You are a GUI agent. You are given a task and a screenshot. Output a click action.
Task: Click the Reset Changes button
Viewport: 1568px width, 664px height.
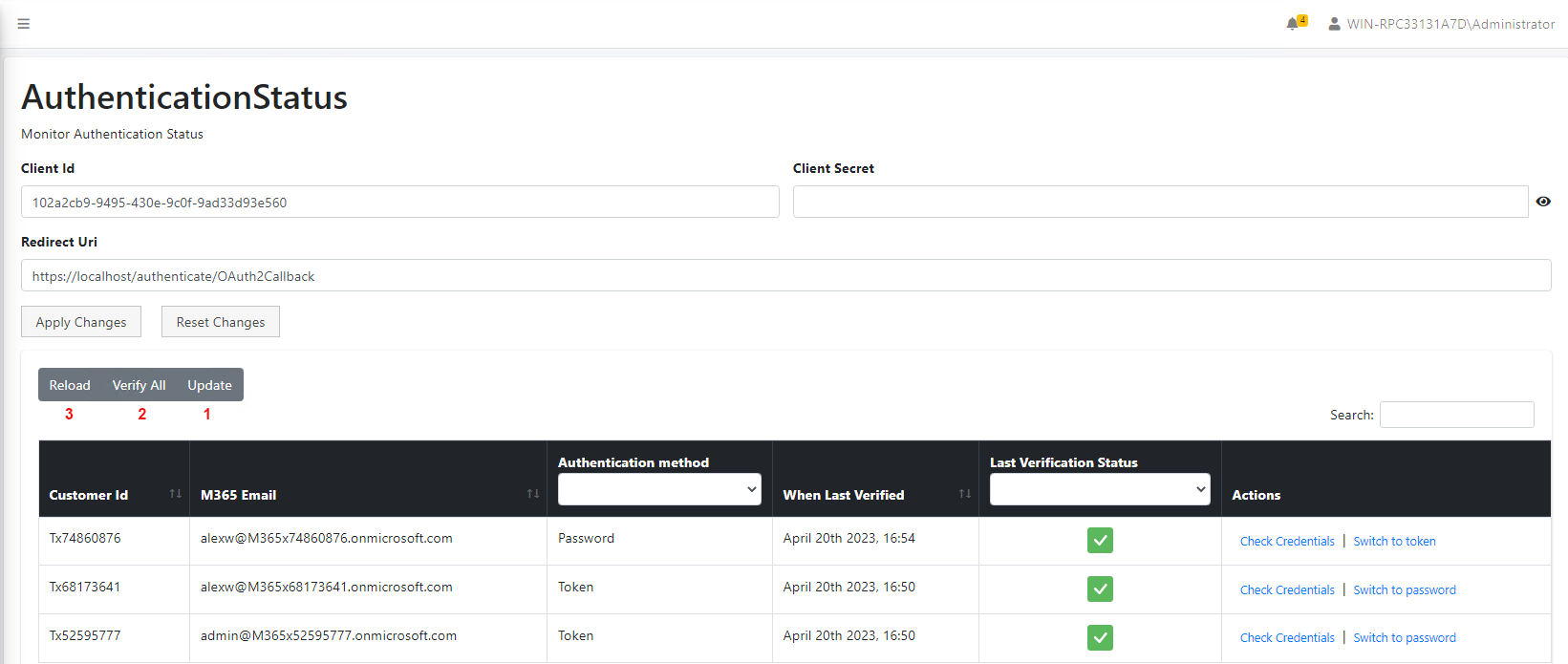(221, 322)
